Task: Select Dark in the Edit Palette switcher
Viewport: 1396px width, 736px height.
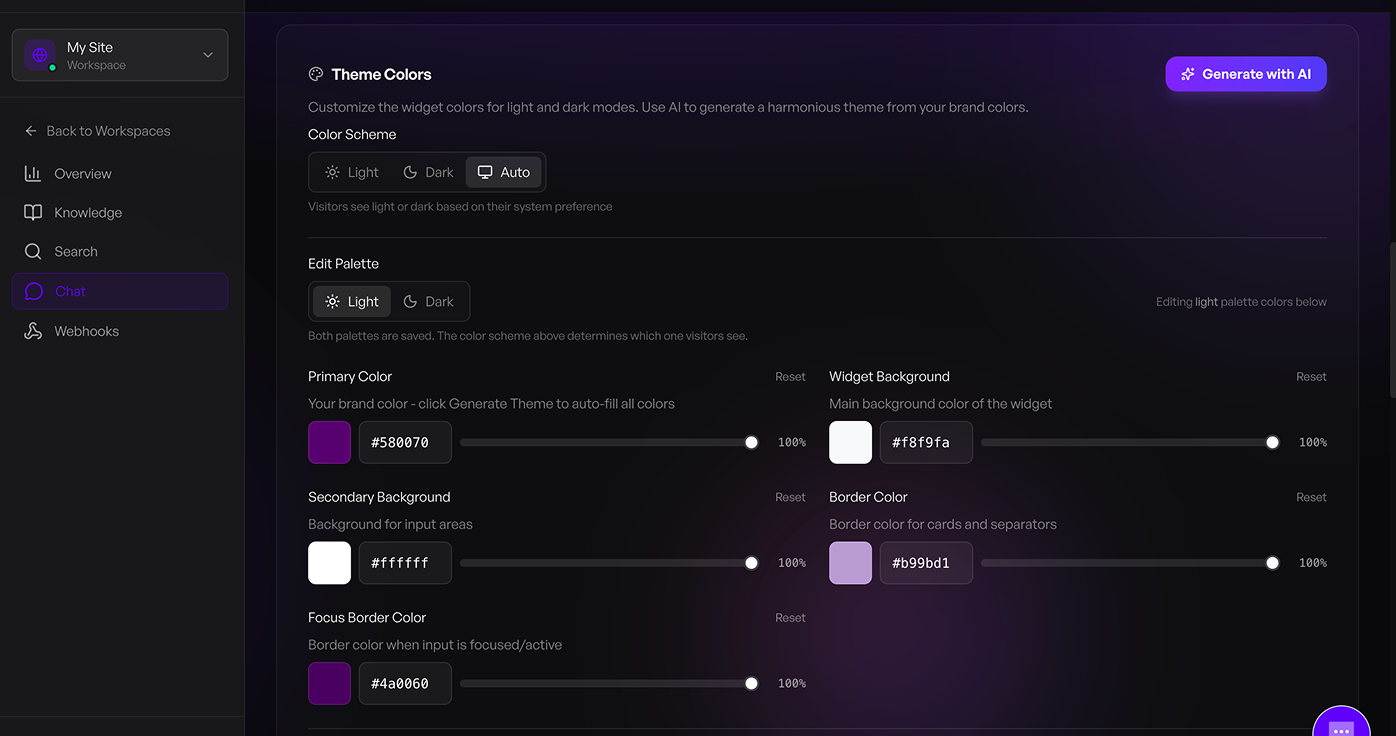Action: coord(430,301)
